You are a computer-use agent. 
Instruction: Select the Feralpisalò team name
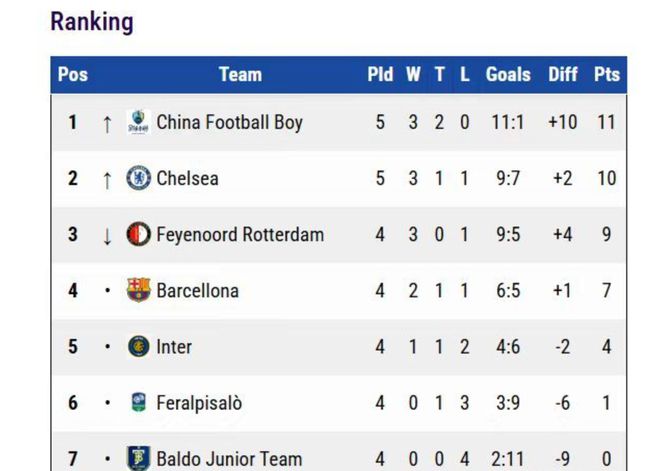[198, 403]
